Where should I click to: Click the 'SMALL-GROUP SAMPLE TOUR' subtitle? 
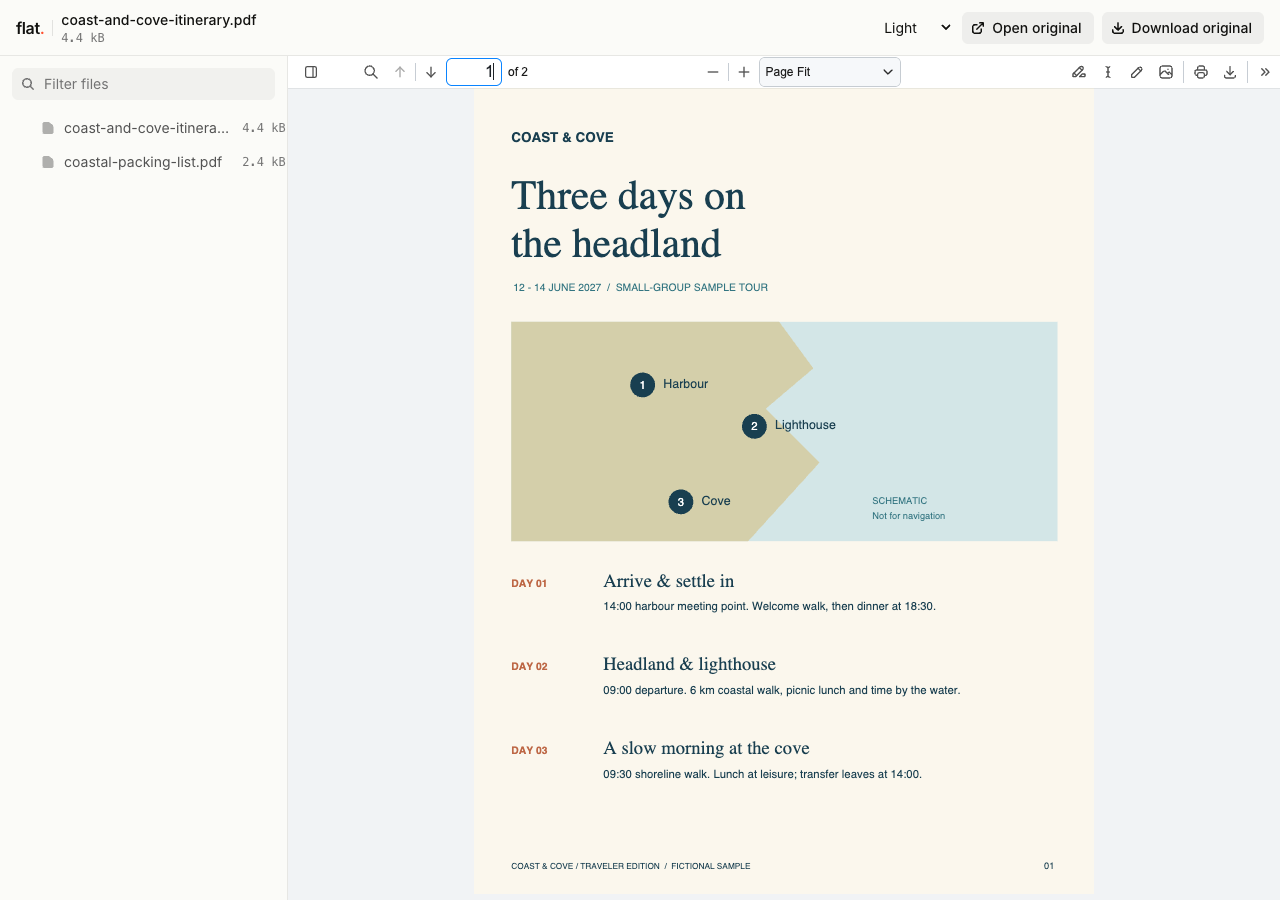click(692, 287)
